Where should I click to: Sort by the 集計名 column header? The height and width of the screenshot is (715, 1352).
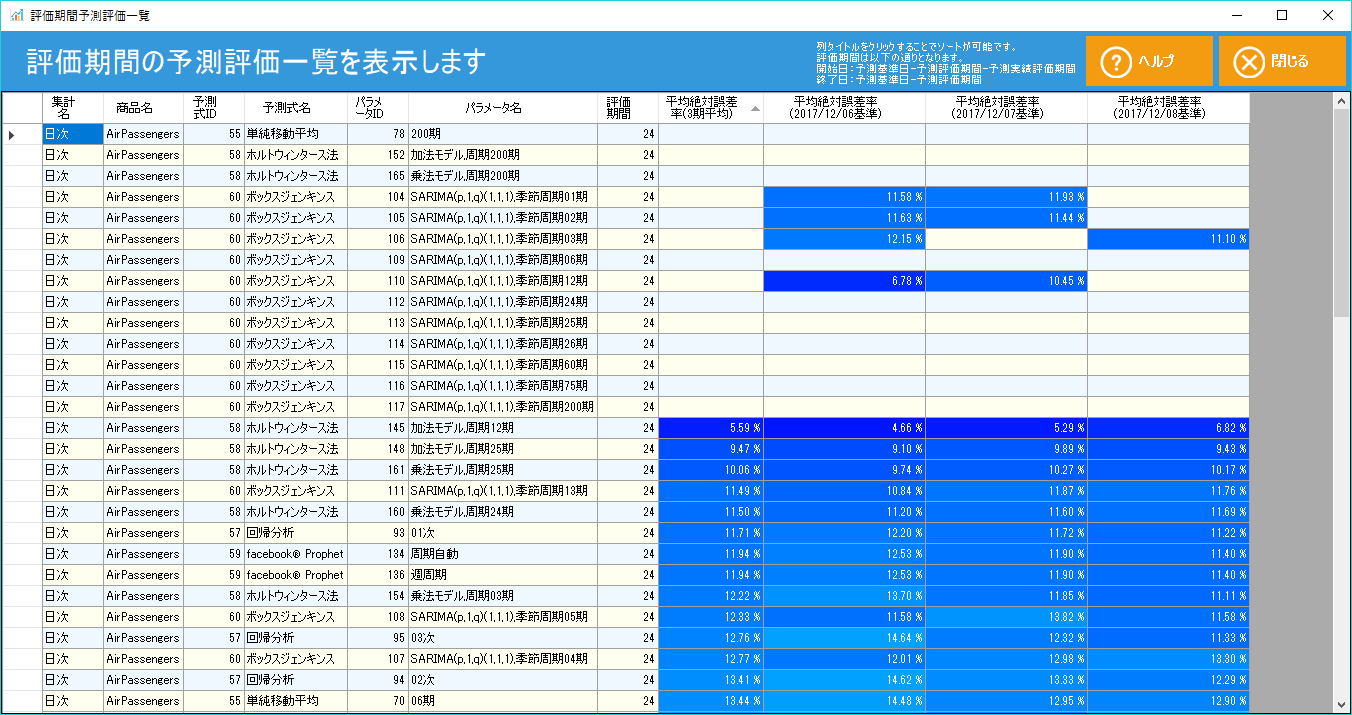tap(73, 108)
